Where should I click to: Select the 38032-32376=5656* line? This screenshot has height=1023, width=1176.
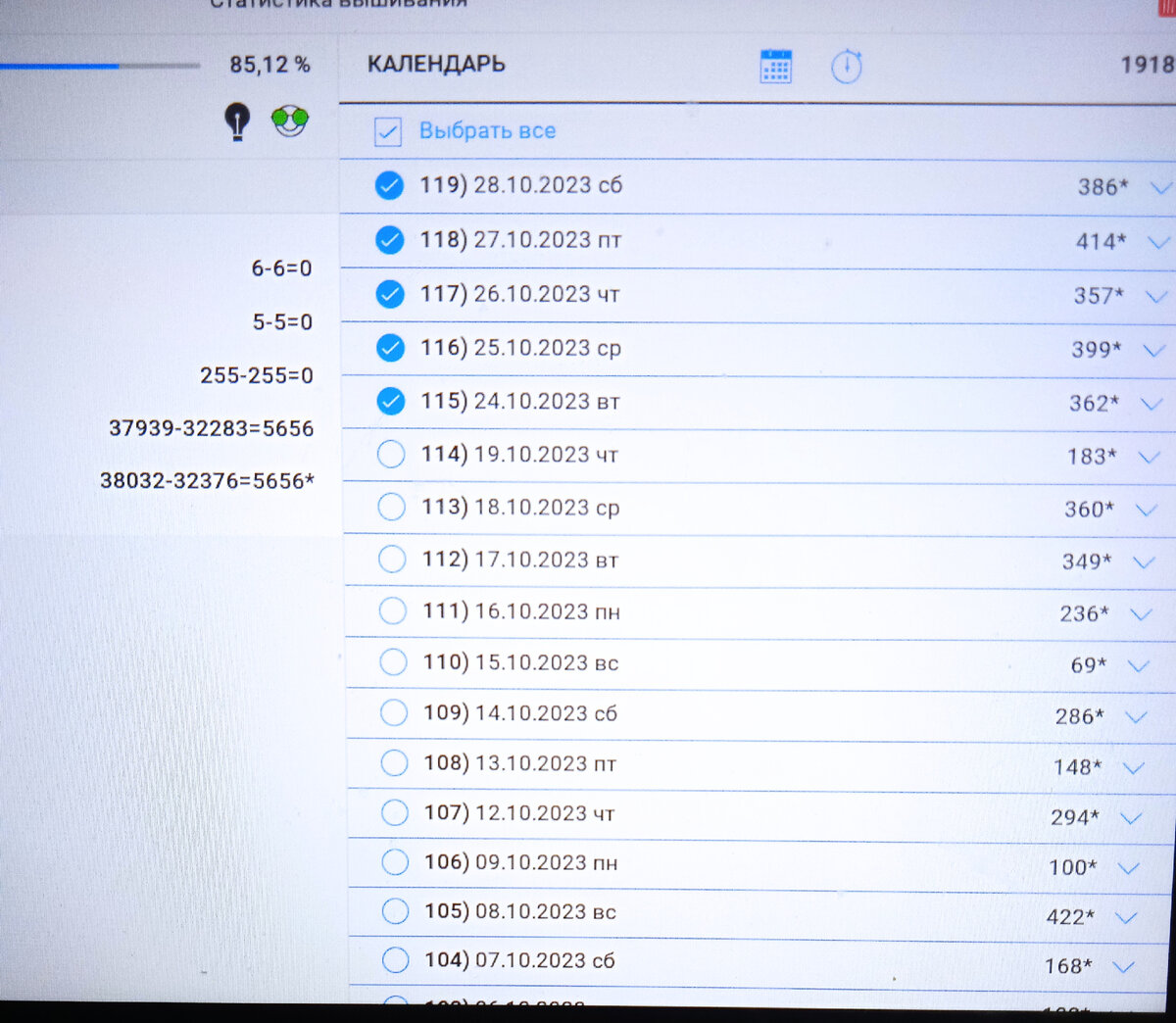click(x=207, y=481)
